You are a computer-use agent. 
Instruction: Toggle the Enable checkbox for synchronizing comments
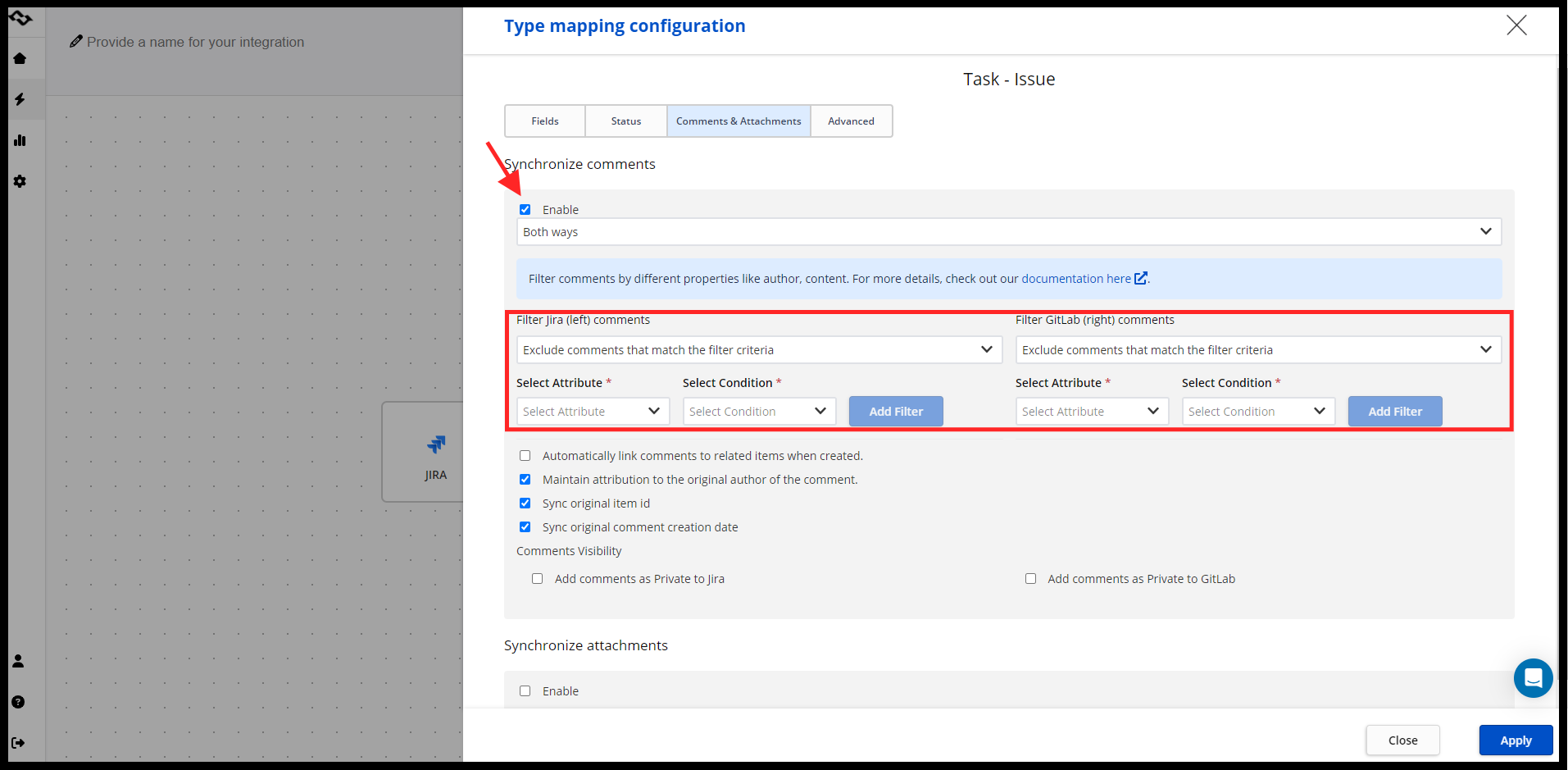525,210
